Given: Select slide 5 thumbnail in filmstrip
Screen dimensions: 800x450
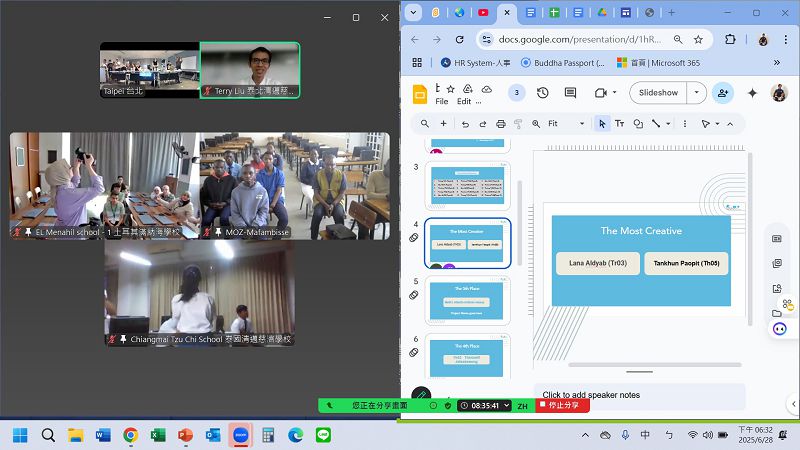Looking at the screenshot, I should coord(468,301).
